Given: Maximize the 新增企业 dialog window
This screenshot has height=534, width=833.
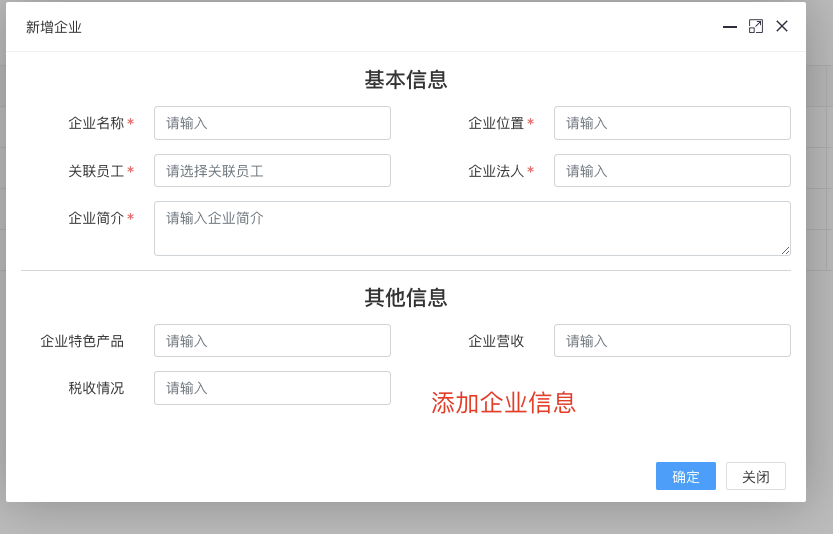Looking at the screenshot, I should (x=755, y=27).
